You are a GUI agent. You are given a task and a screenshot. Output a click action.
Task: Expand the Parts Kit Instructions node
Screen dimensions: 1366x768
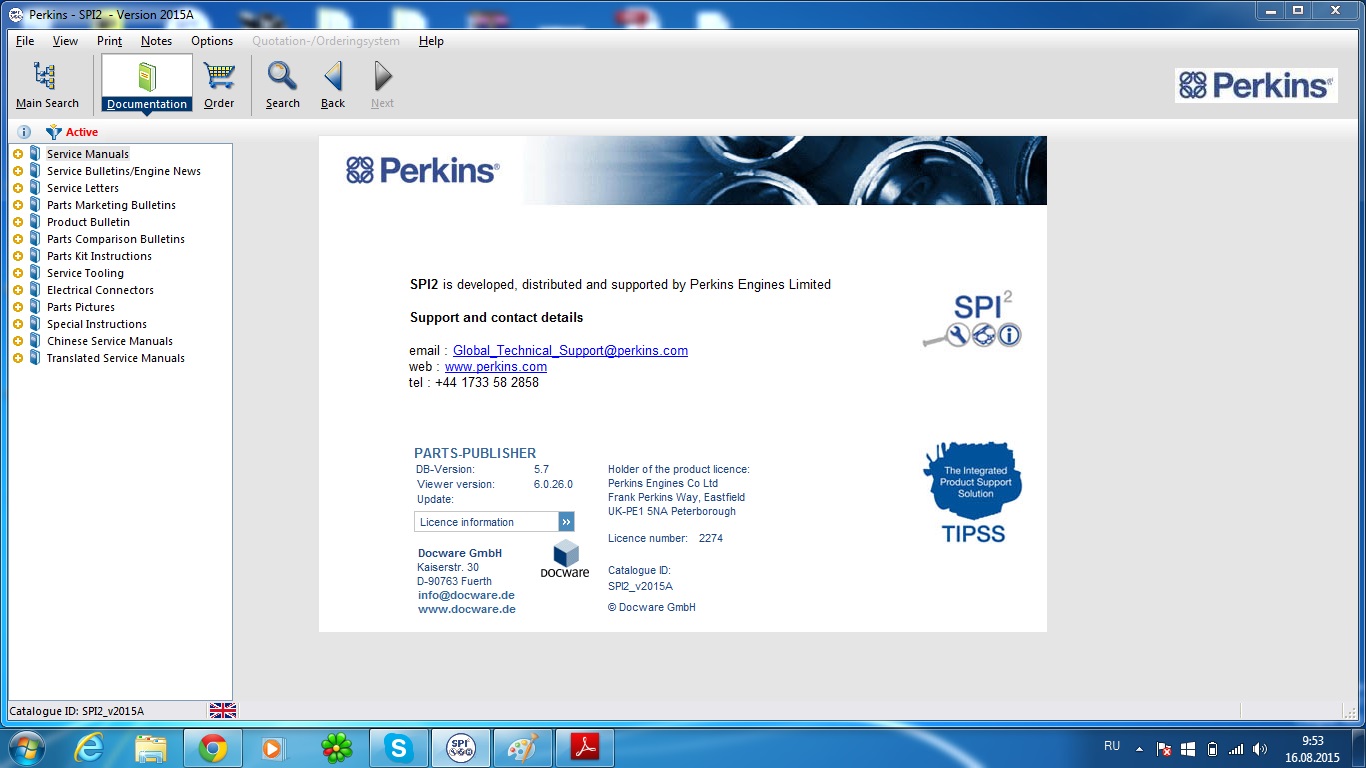pyautogui.click(x=18, y=256)
